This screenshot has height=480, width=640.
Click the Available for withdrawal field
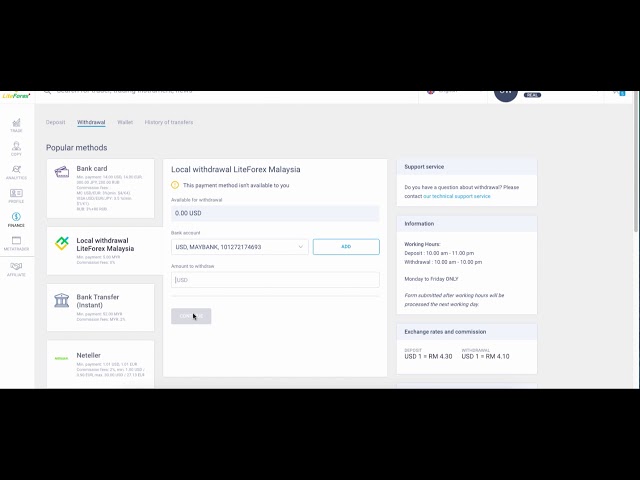[275, 213]
